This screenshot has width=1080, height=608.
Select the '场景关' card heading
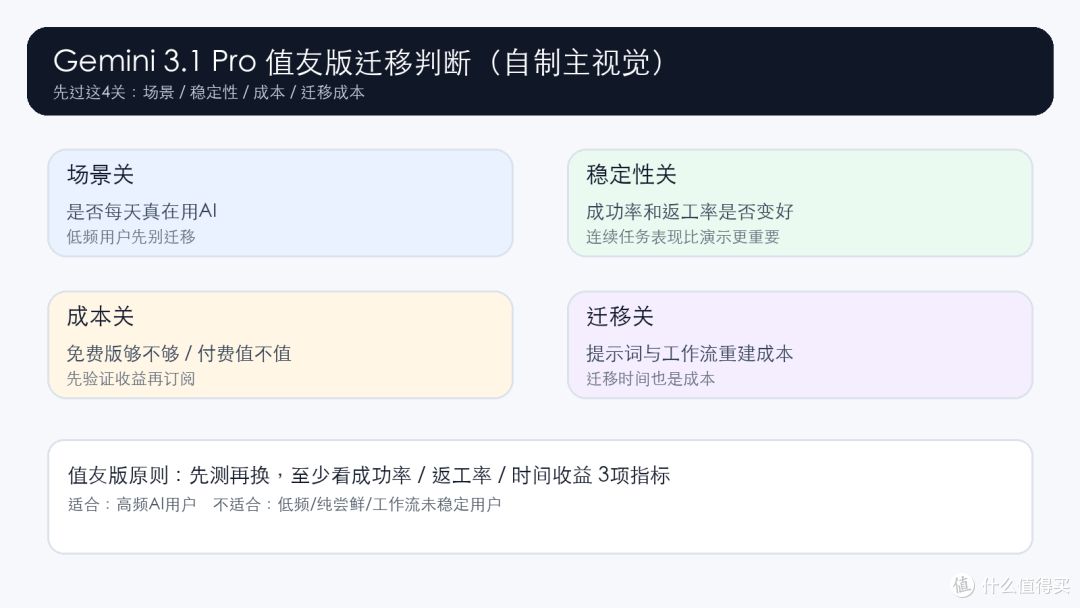pyautogui.click(x=100, y=174)
